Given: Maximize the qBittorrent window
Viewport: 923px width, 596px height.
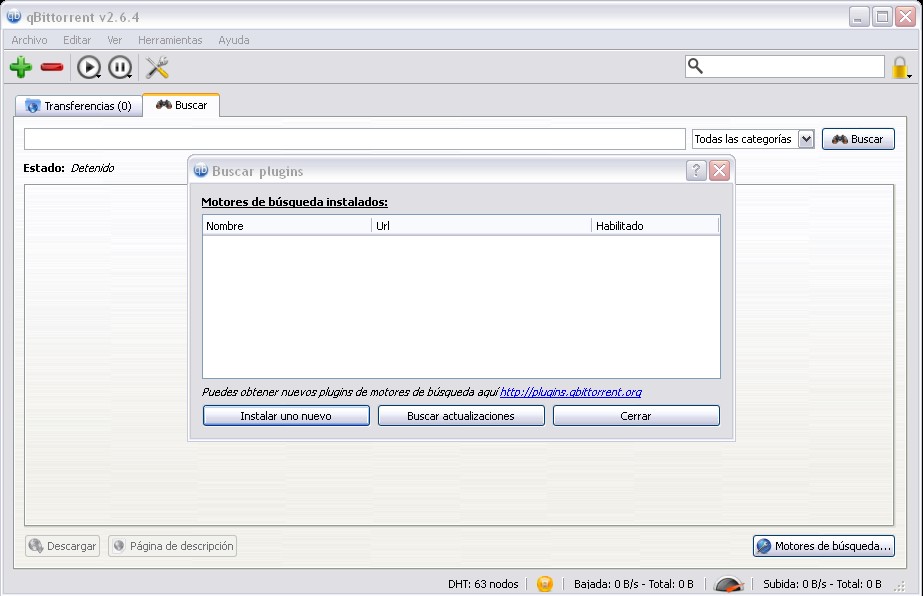Looking at the screenshot, I should point(882,16).
